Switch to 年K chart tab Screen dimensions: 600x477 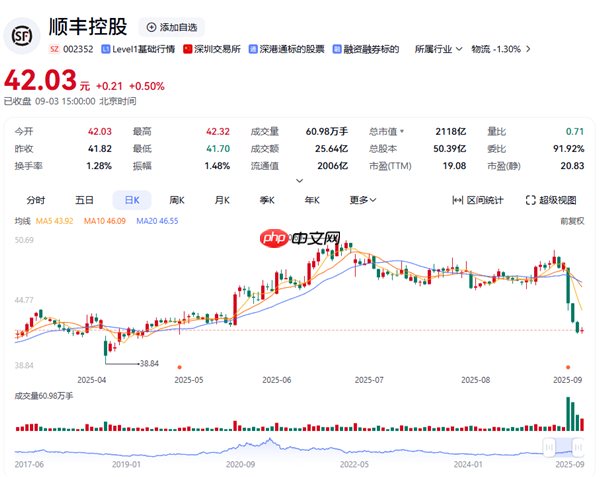click(x=312, y=200)
